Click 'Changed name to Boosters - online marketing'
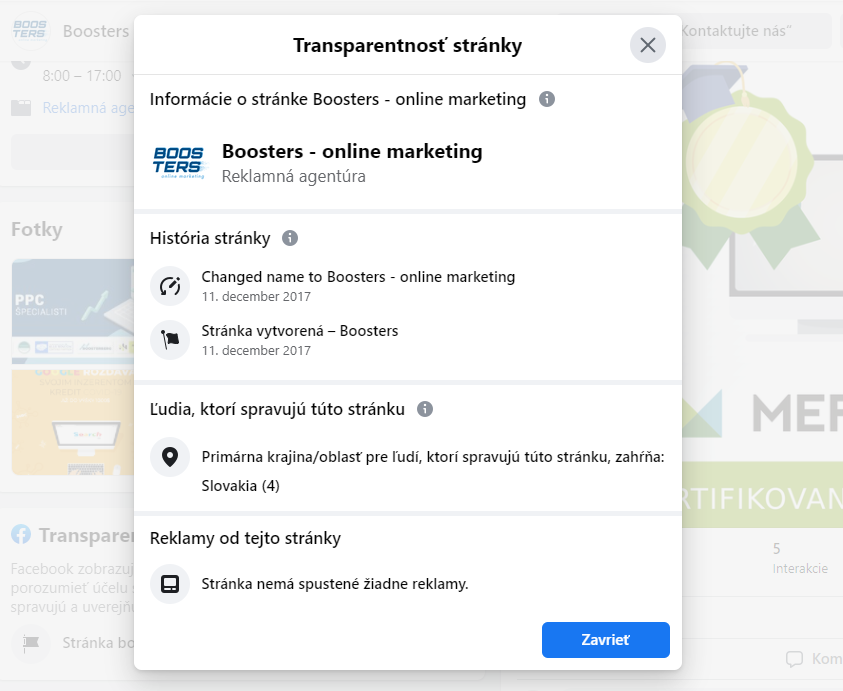The image size is (843, 691). point(358,277)
